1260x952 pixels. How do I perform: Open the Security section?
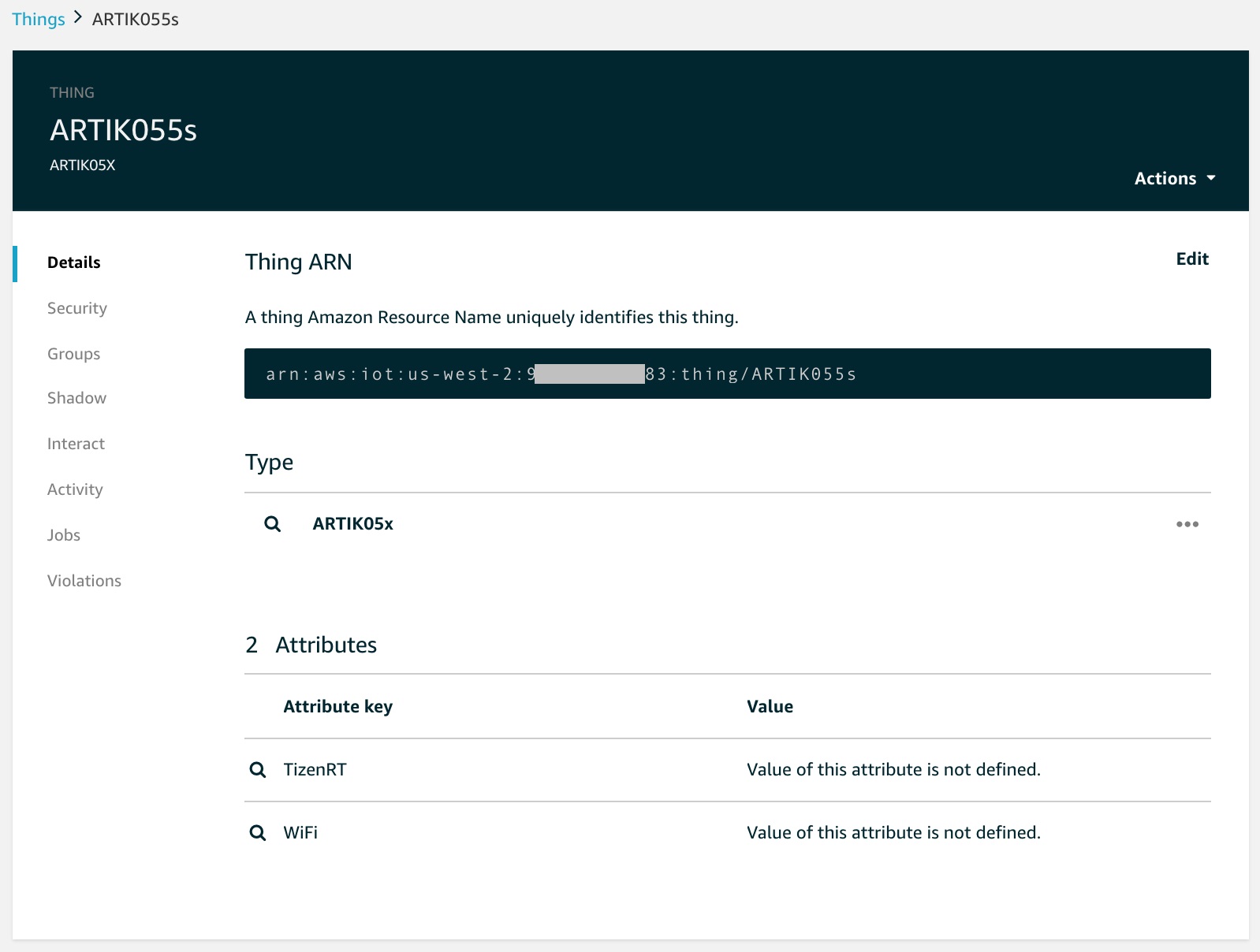(x=77, y=308)
